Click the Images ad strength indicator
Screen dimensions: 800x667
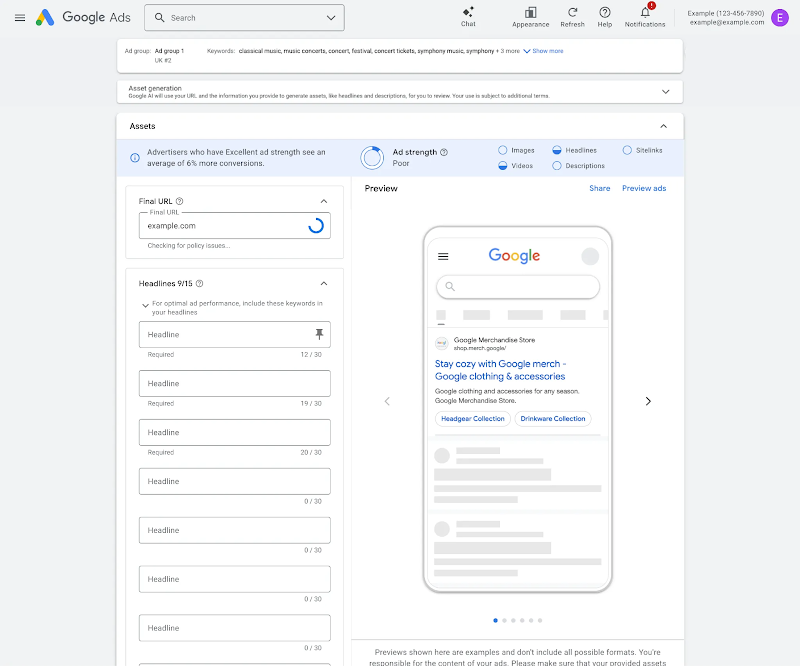tap(521, 149)
